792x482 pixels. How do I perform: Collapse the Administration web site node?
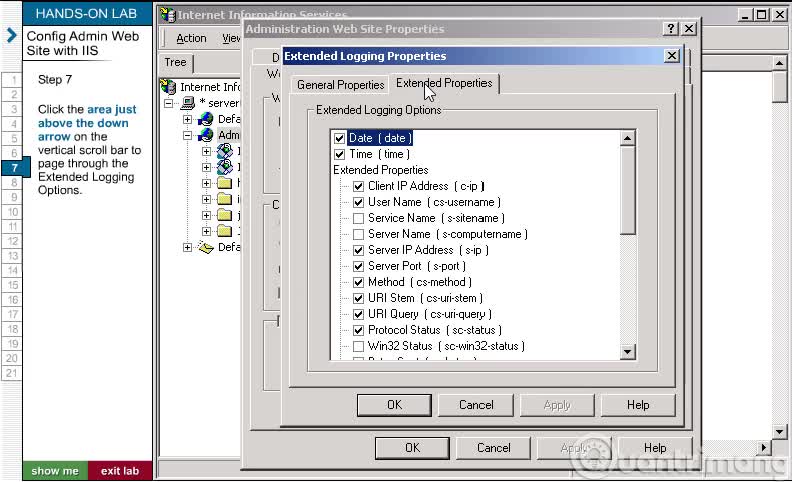187,135
